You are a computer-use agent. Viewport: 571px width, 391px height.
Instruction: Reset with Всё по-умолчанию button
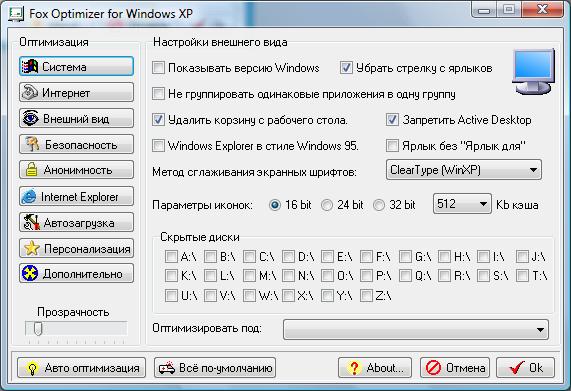pos(215,368)
